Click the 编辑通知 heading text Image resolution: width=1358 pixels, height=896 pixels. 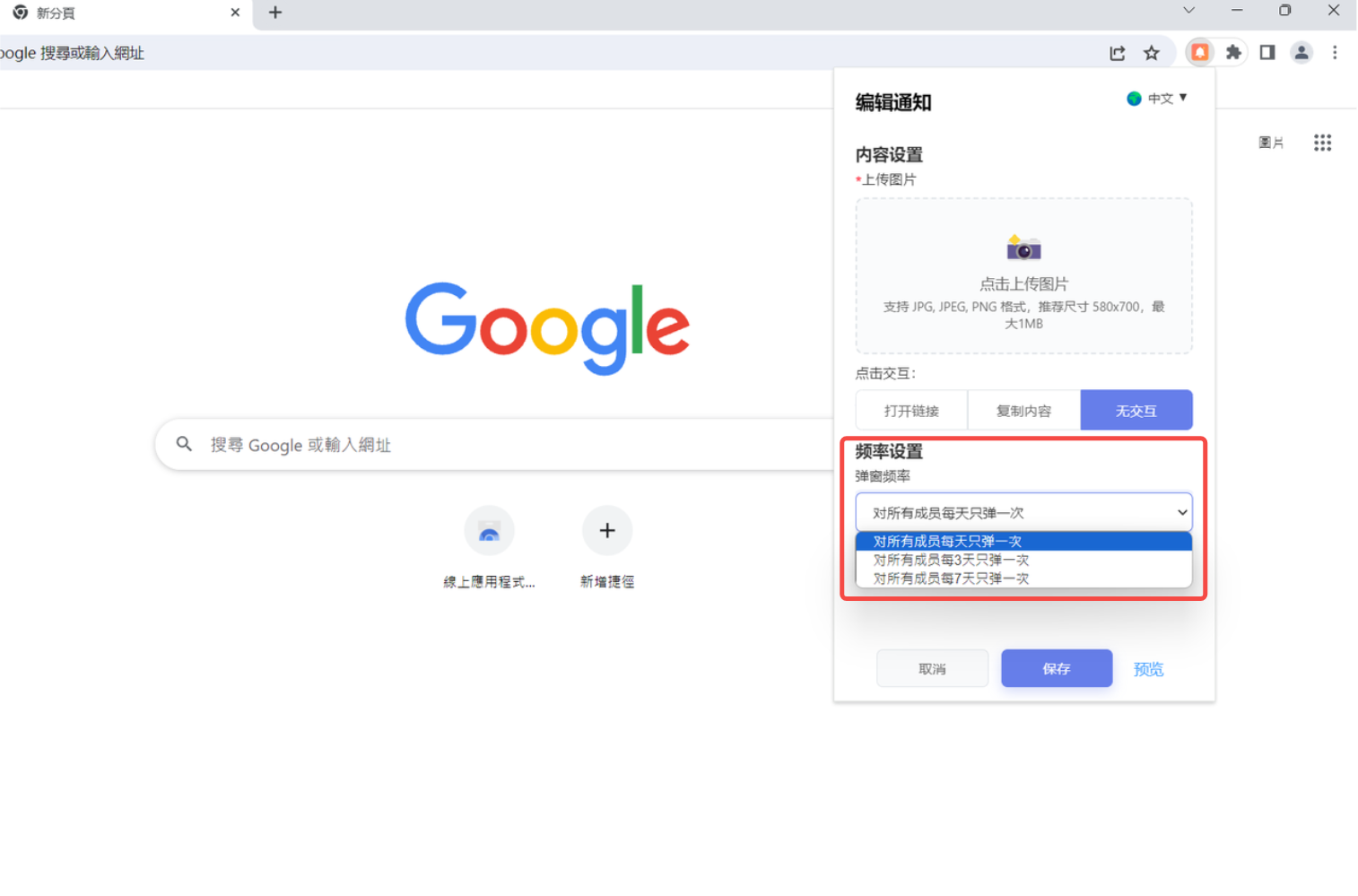[x=893, y=102]
